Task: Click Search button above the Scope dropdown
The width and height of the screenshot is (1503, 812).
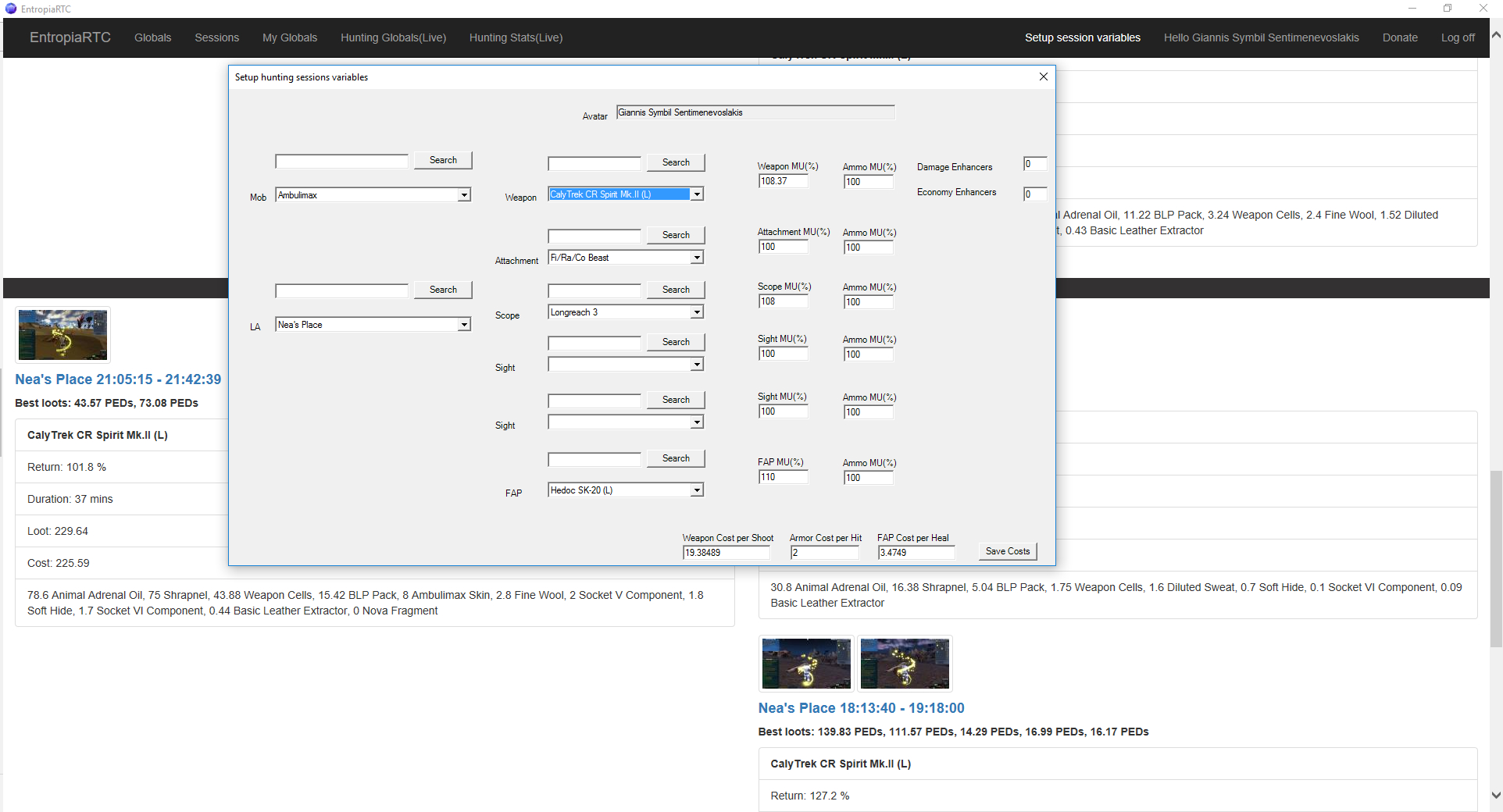Action: (676, 290)
